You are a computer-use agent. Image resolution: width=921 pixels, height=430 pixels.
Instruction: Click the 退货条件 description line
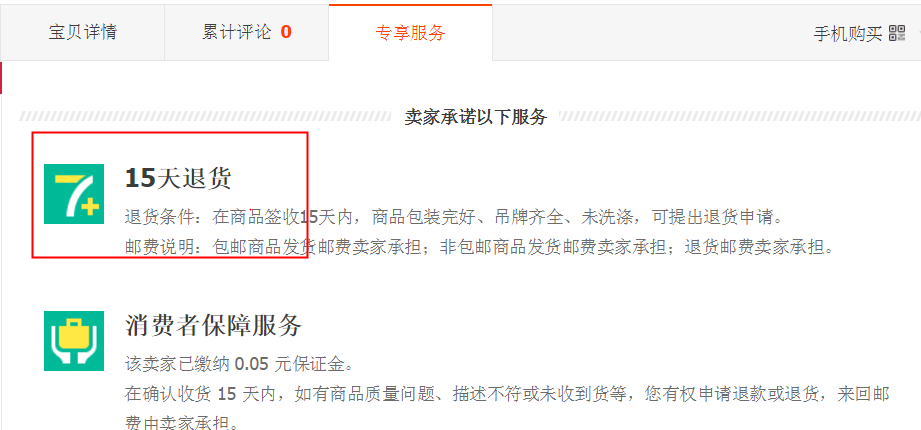pos(455,218)
